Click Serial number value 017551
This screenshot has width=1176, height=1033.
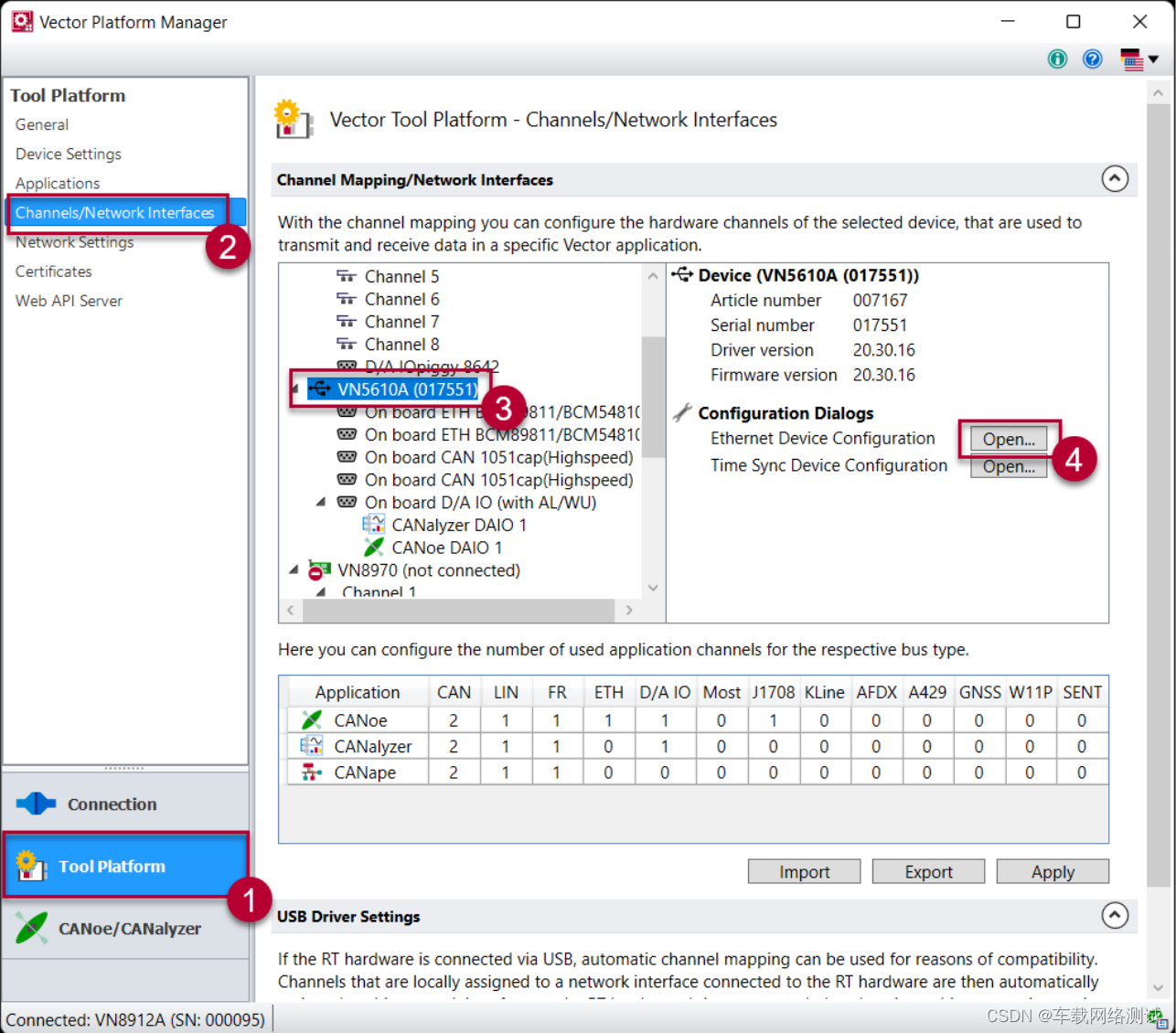(x=880, y=325)
